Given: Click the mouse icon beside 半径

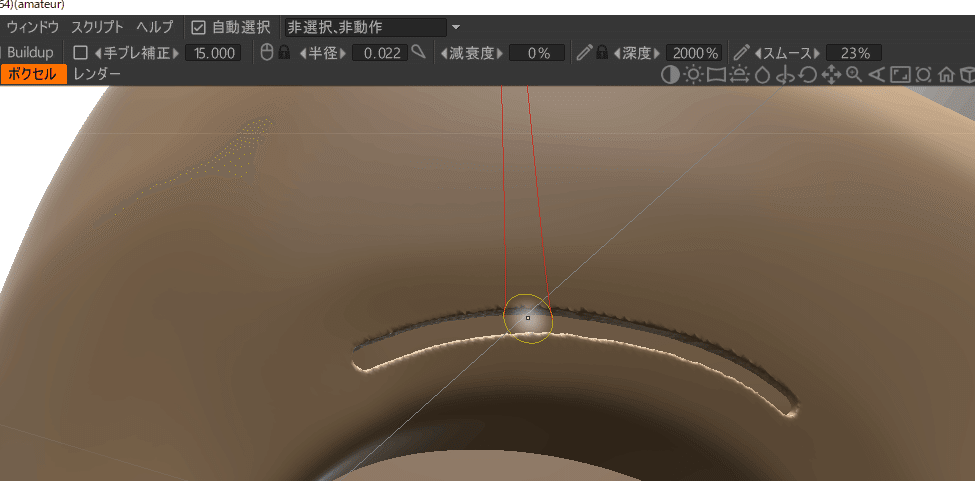Looking at the screenshot, I should 266,52.
